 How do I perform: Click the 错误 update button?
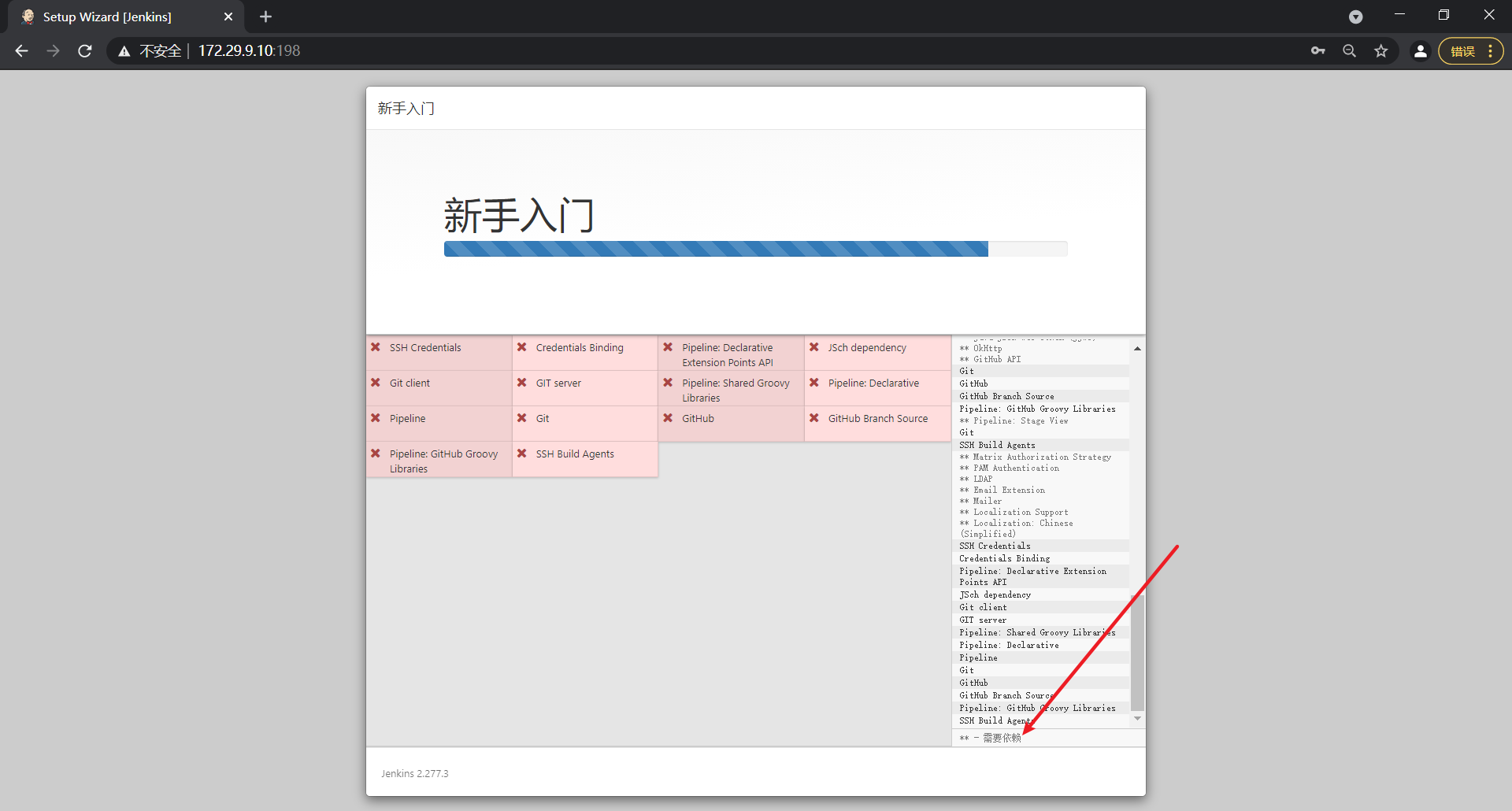1462,51
